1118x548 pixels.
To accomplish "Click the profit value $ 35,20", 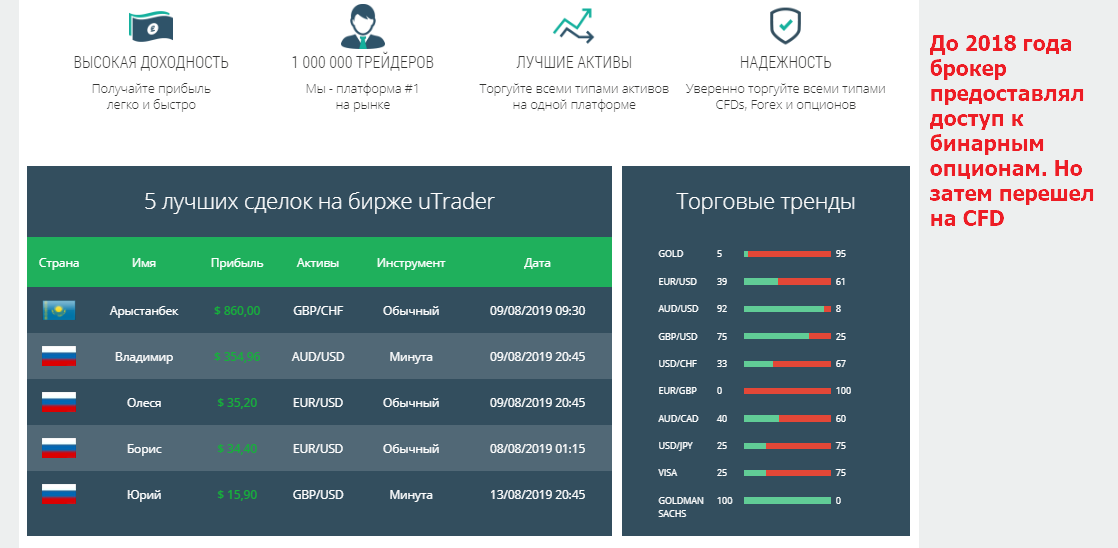I will (237, 403).
